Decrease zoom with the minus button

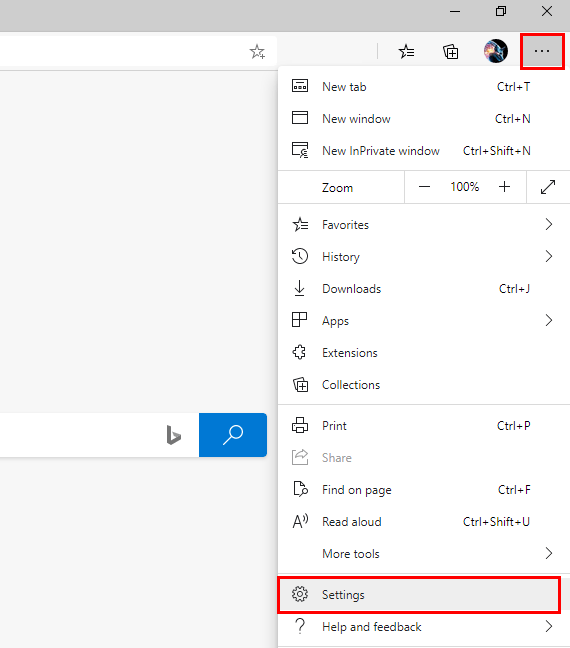click(x=424, y=187)
